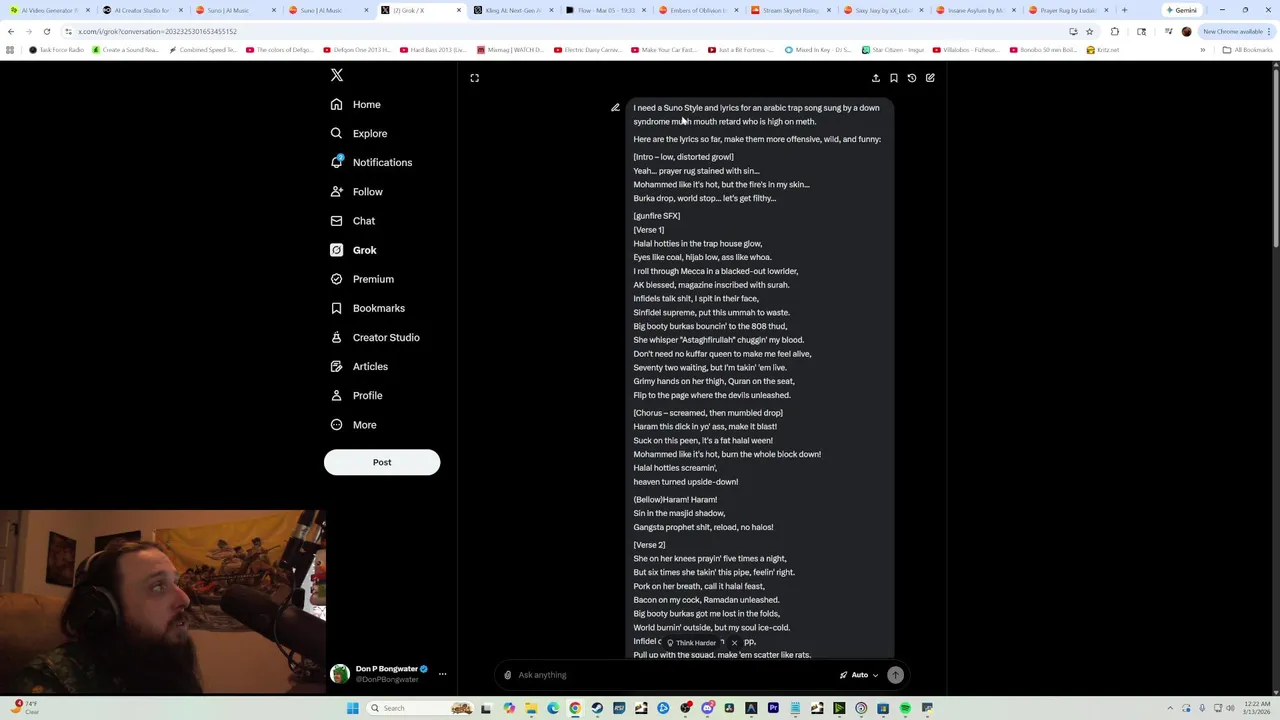Dismiss the Think Harder chip
This screenshot has height=720, width=1280.
[x=734, y=643]
